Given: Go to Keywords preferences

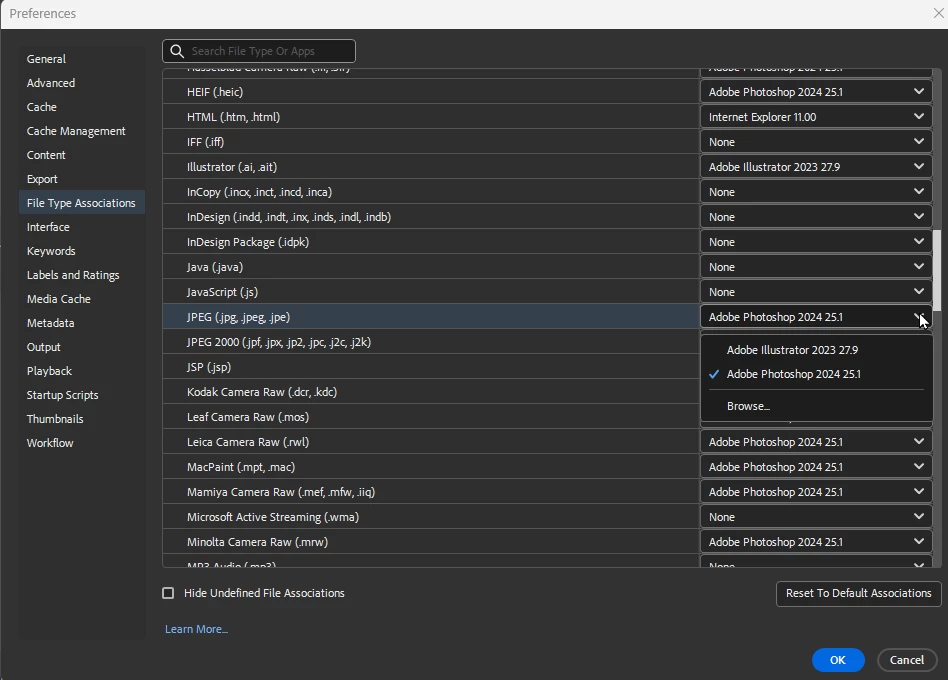Looking at the screenshot, I should tap(51, 251).
